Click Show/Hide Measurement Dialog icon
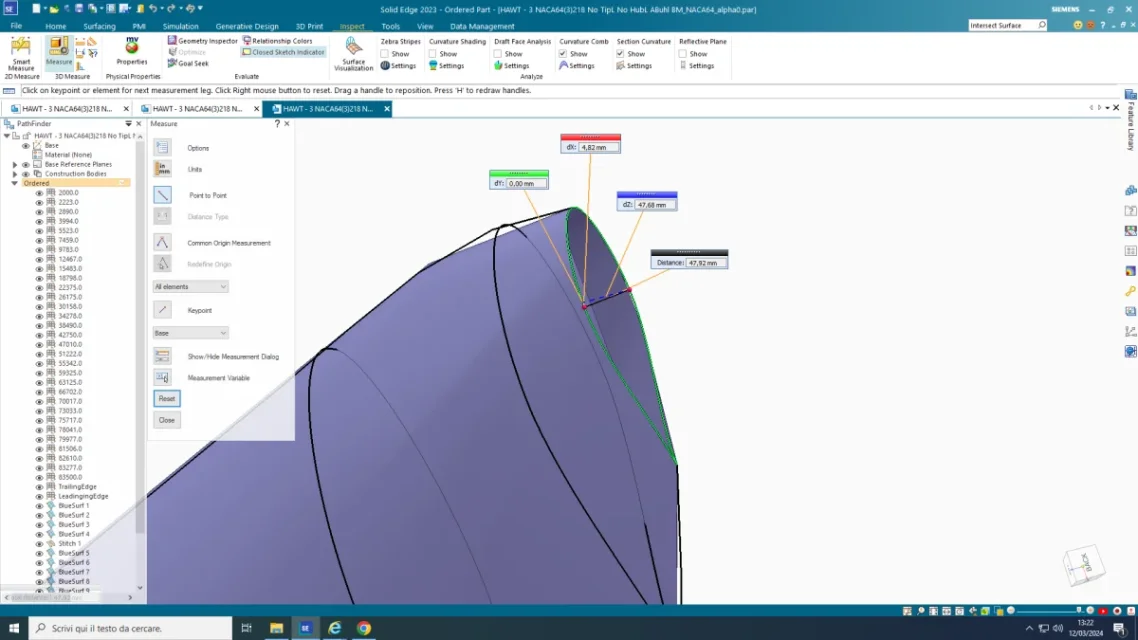 [x=163, y=356]
